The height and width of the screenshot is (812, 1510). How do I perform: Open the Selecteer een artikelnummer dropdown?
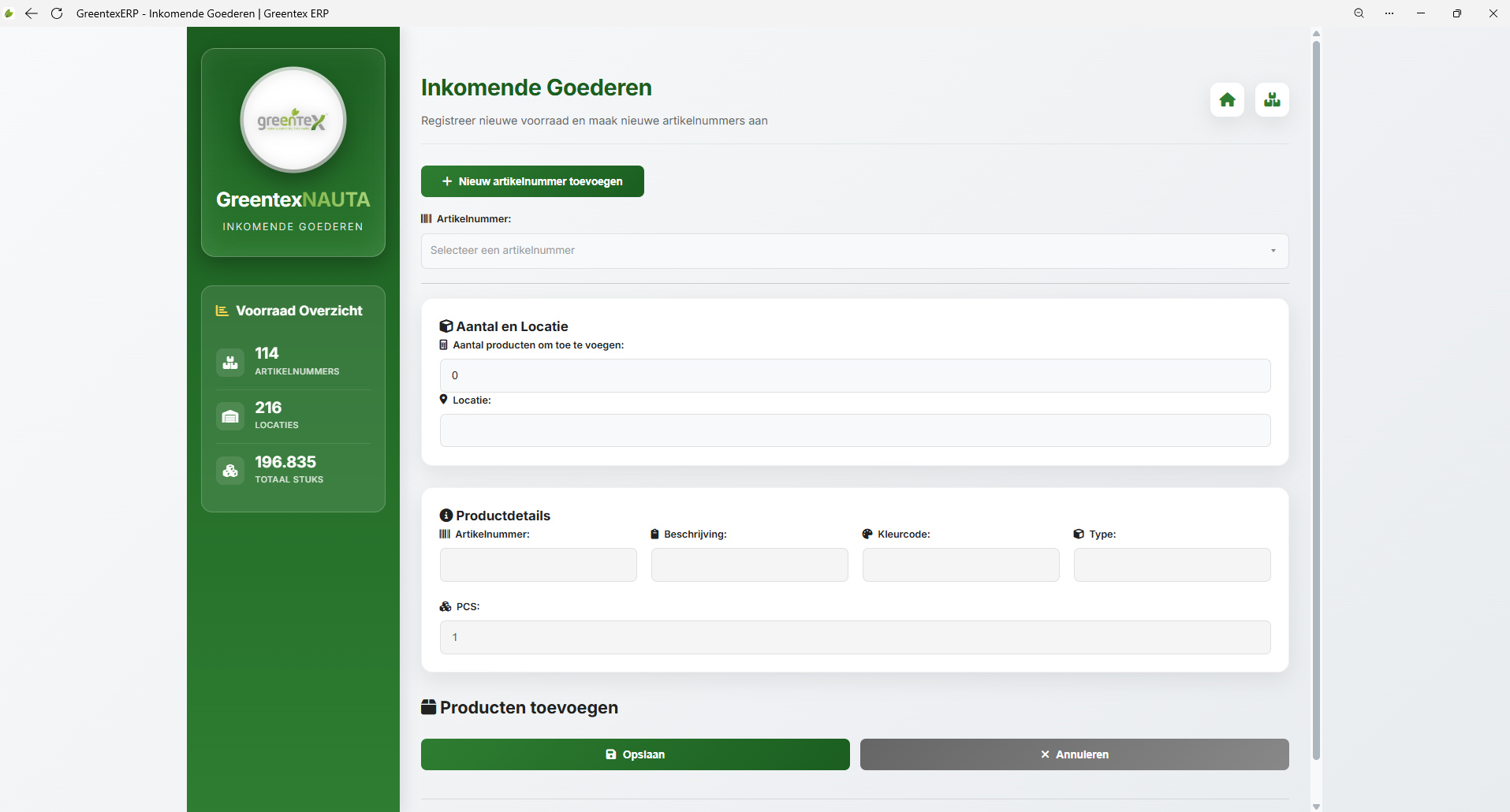[x=855, y=251]
